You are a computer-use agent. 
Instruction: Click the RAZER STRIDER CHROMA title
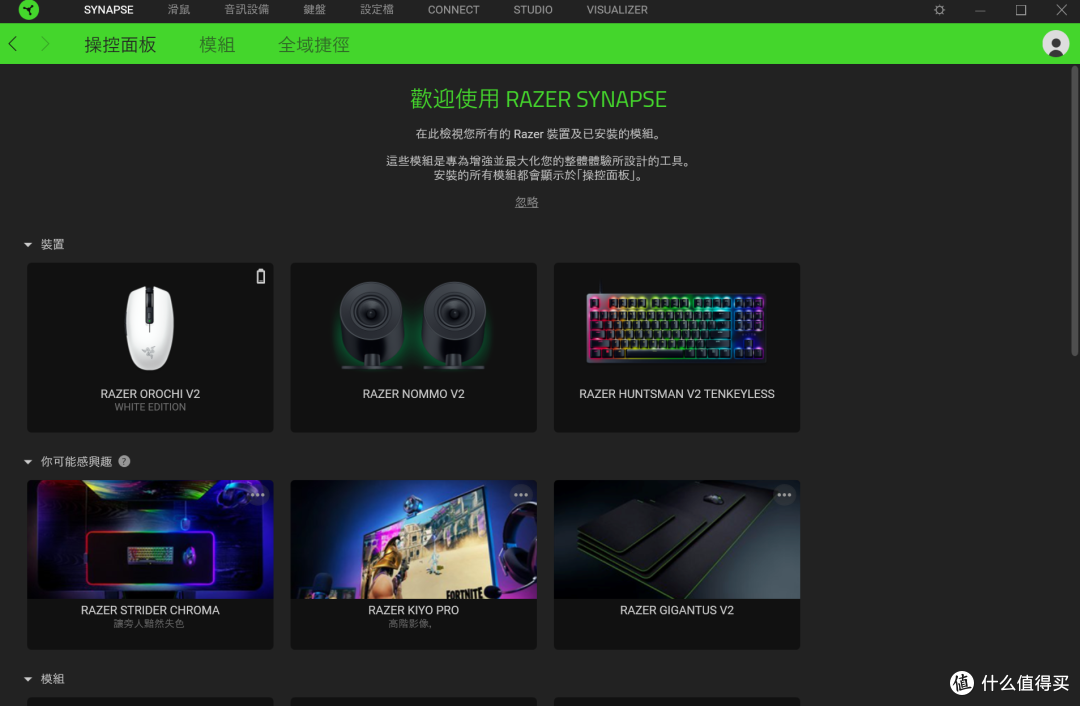point(150,610)
